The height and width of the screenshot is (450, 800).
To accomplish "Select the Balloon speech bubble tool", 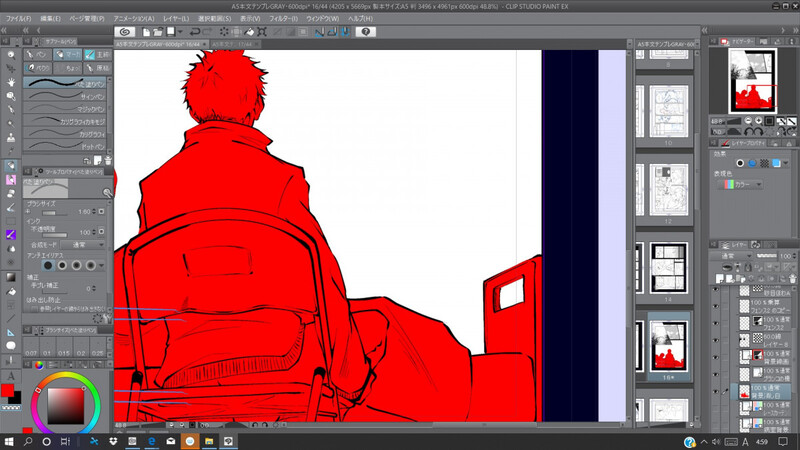I will click(11, 346).
